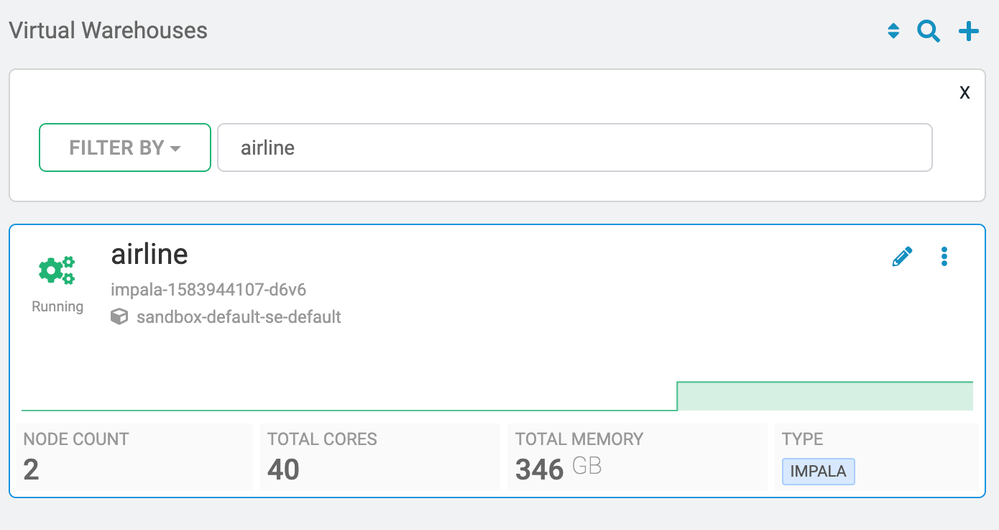The width and height of the screenshot is (999, 530).
Task: Click the Running status gears icon
Action: click(x=57, y=271)
